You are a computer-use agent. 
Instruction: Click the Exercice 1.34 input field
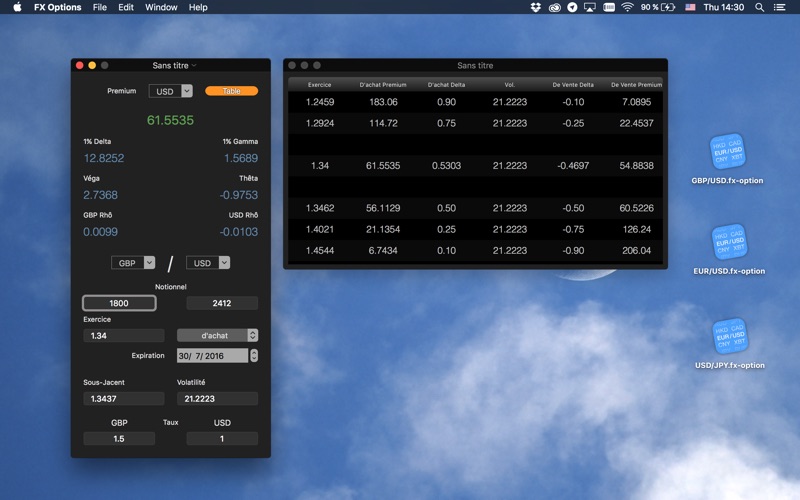[123, 336]
